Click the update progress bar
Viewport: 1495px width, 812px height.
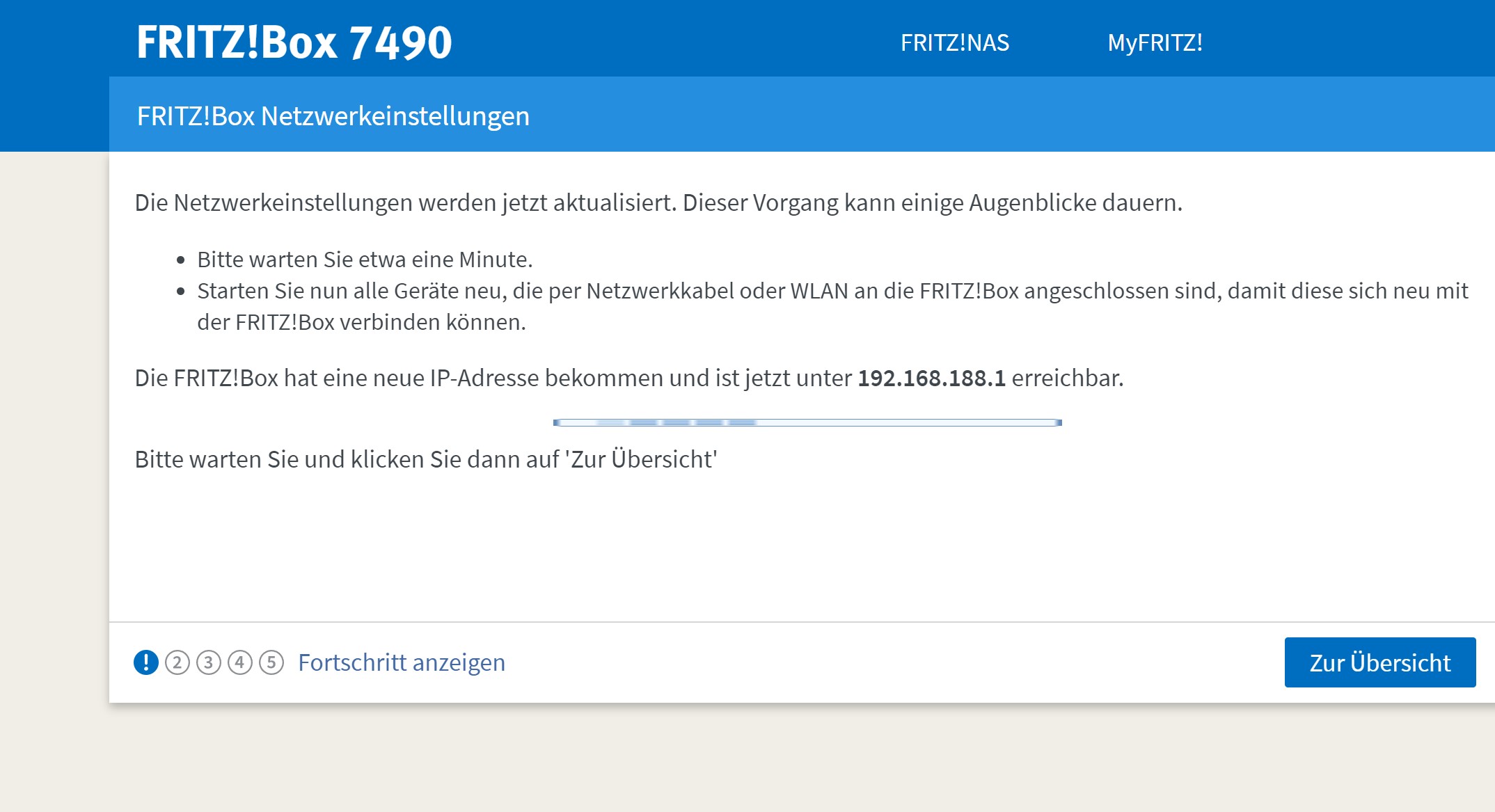[807, 422]
